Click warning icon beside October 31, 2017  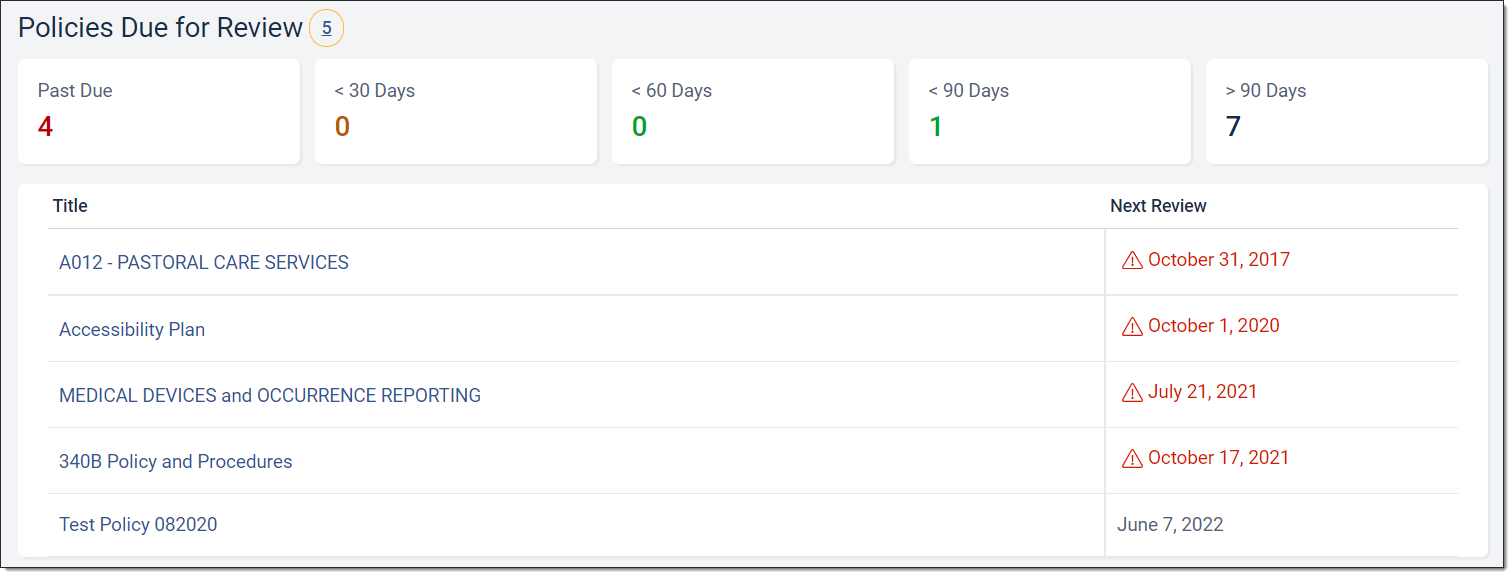click(1132, 261)
